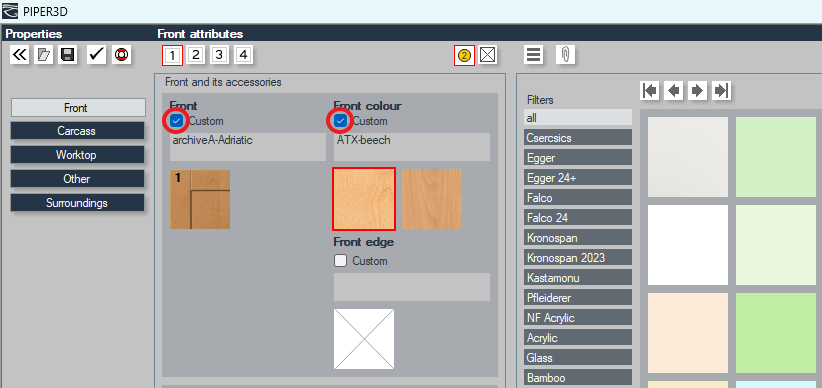Save with the floppy disk icon
The height and width of the screenshot is (388, 822).
click(x=67, y=55)
